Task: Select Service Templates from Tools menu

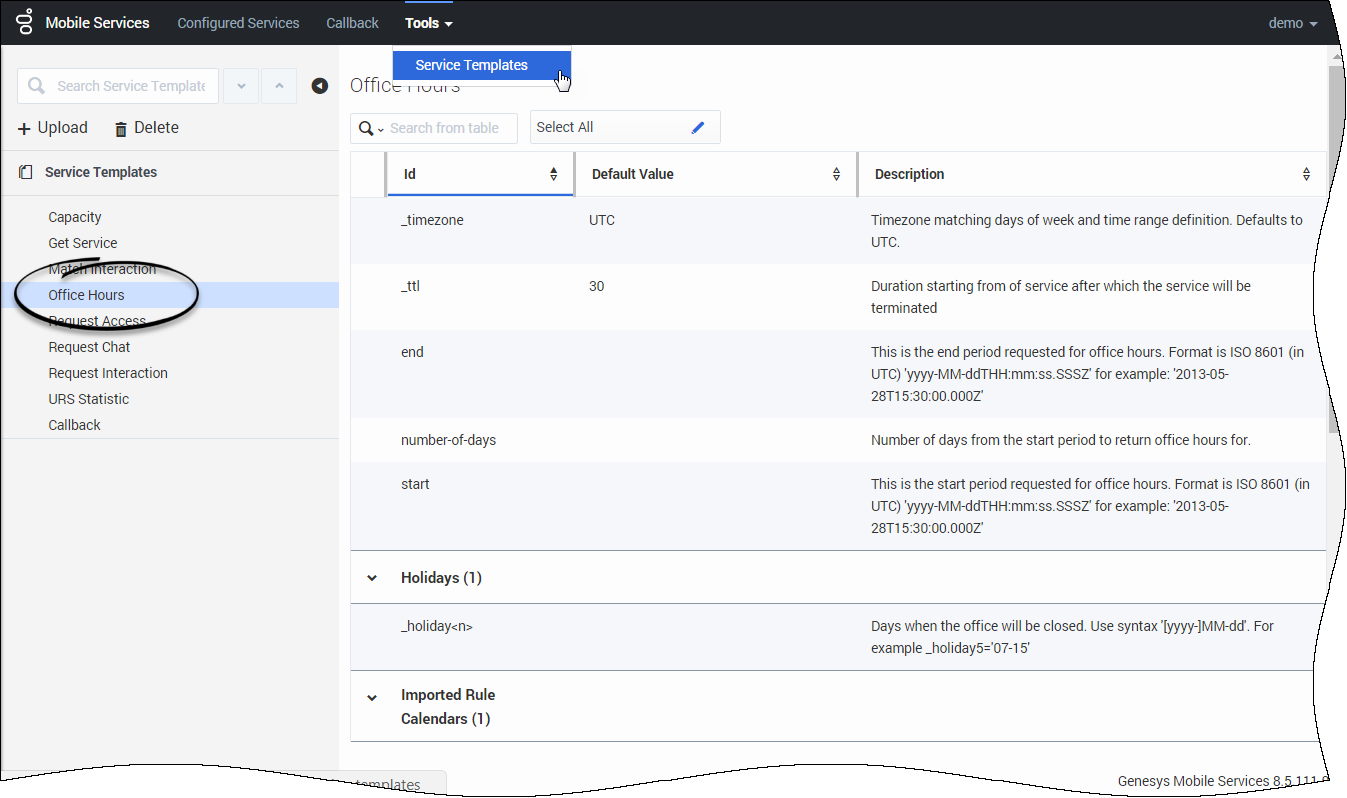Action: click(x=482, y=65)
